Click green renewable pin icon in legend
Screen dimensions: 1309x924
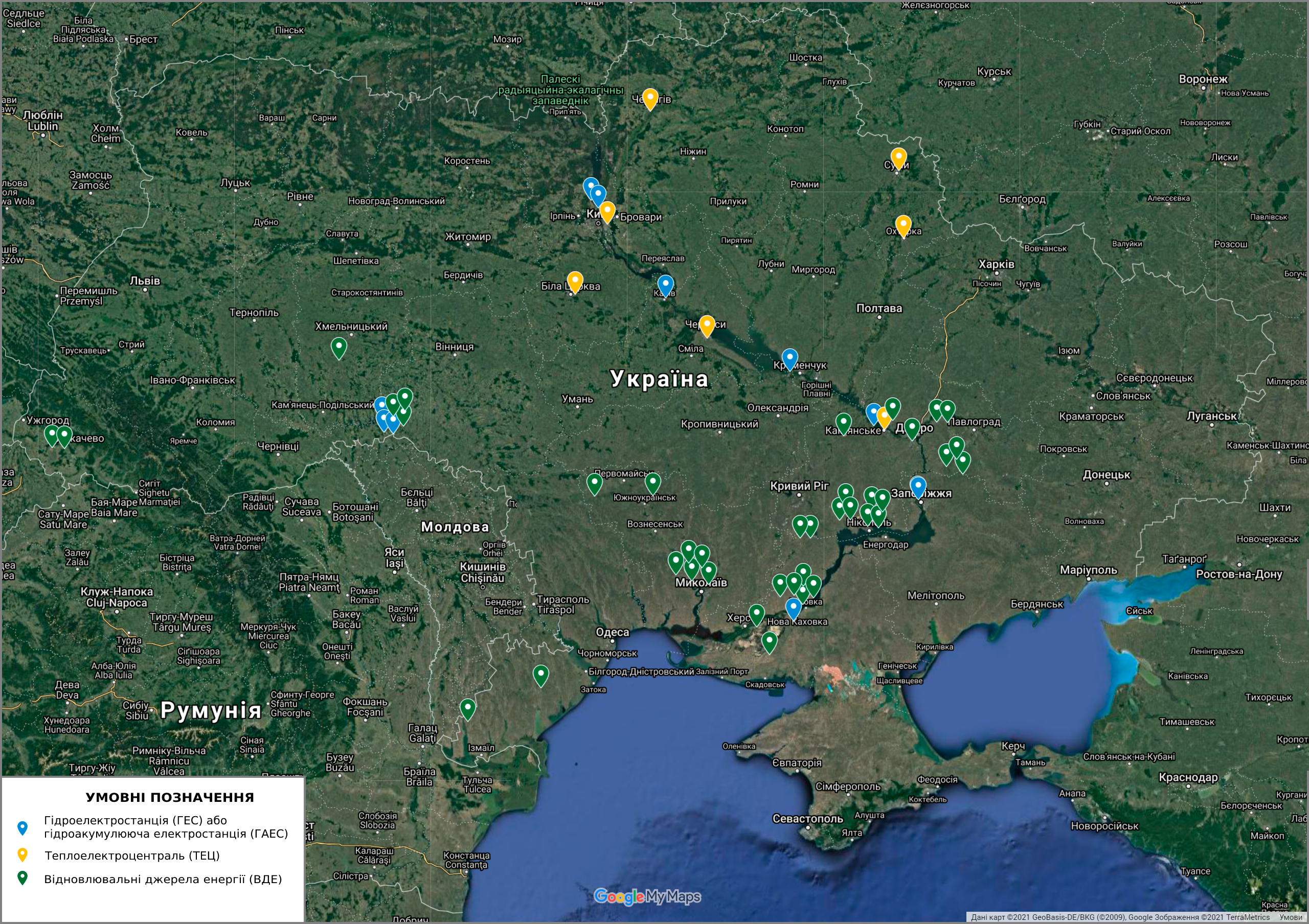point(22,878)
